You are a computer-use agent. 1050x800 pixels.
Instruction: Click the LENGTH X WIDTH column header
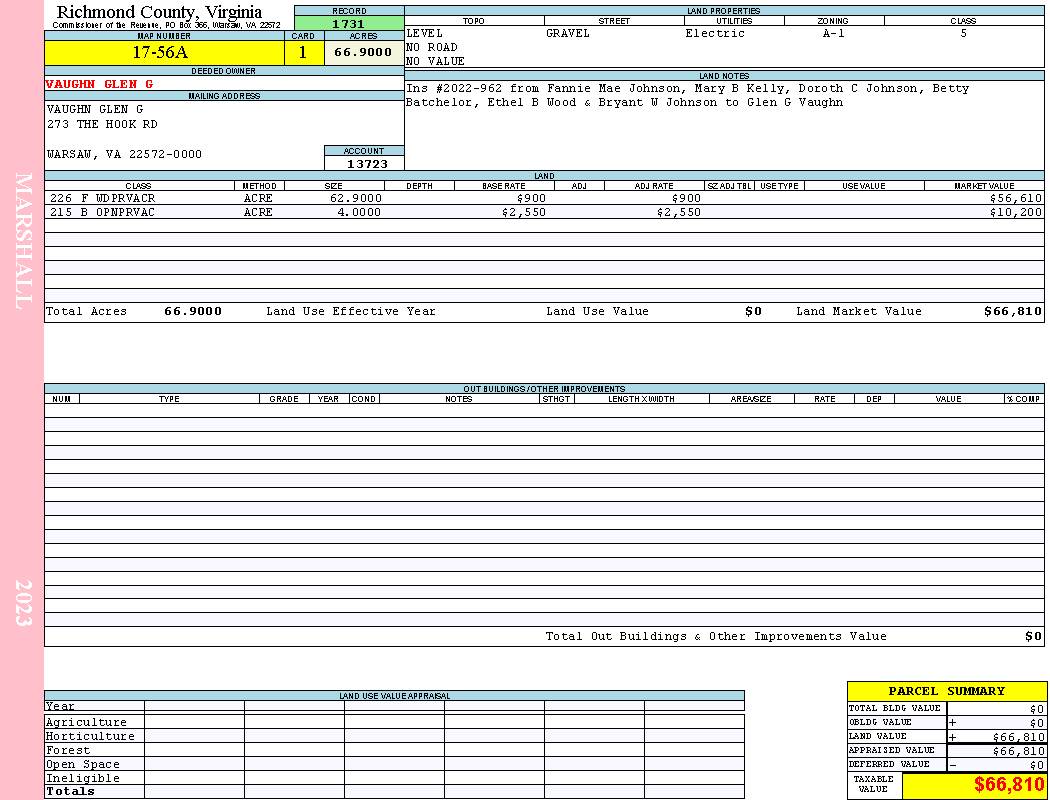(x=641, y=399)
